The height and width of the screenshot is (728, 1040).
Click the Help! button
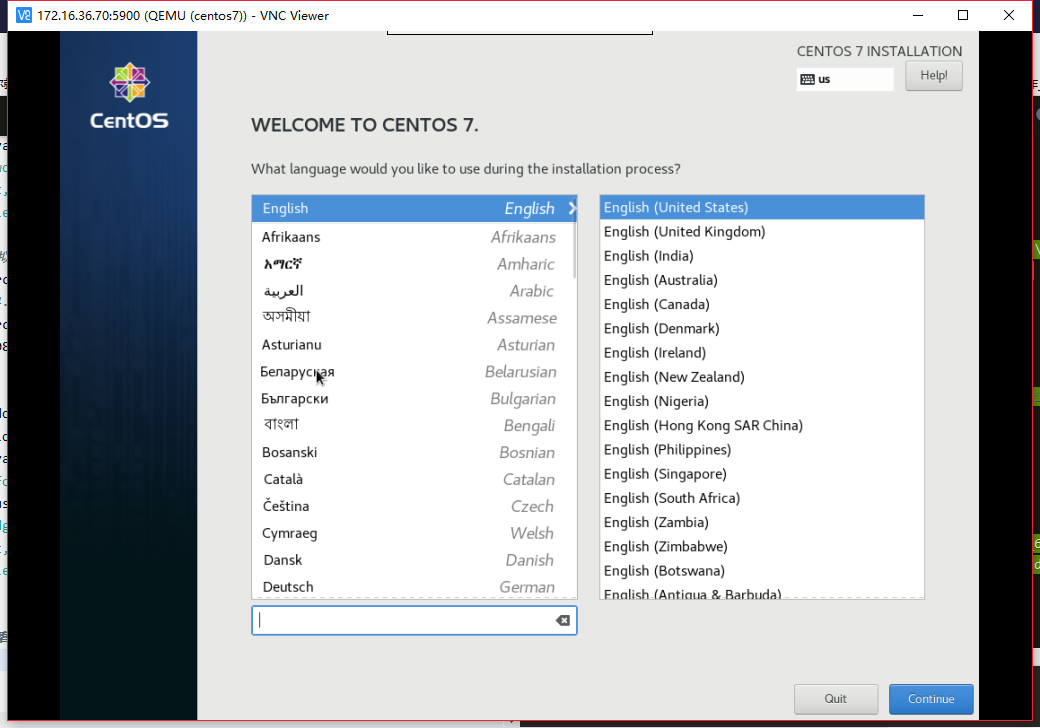[x=933, y=76]
